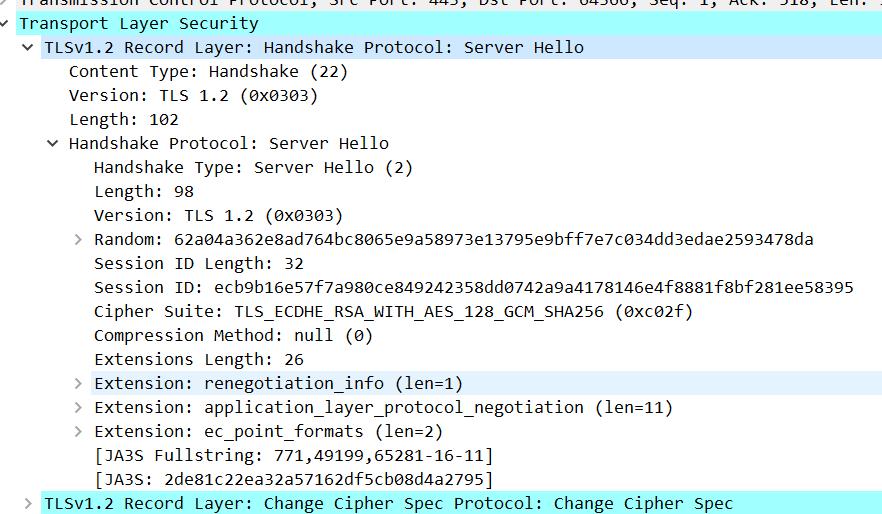Expand the application_layer_protocol_negotiation extension
Image resolution: width=882 pixels, height=514 pixels.
pyautogui.click(x=77, y=407)
